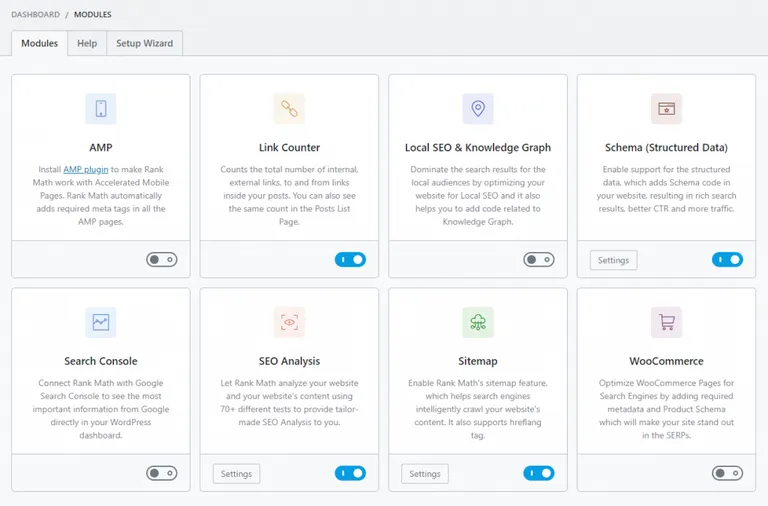The image size is (768, 506).
Task: Switch off the SEO Analysis toggle
Action: click(350, 473)
